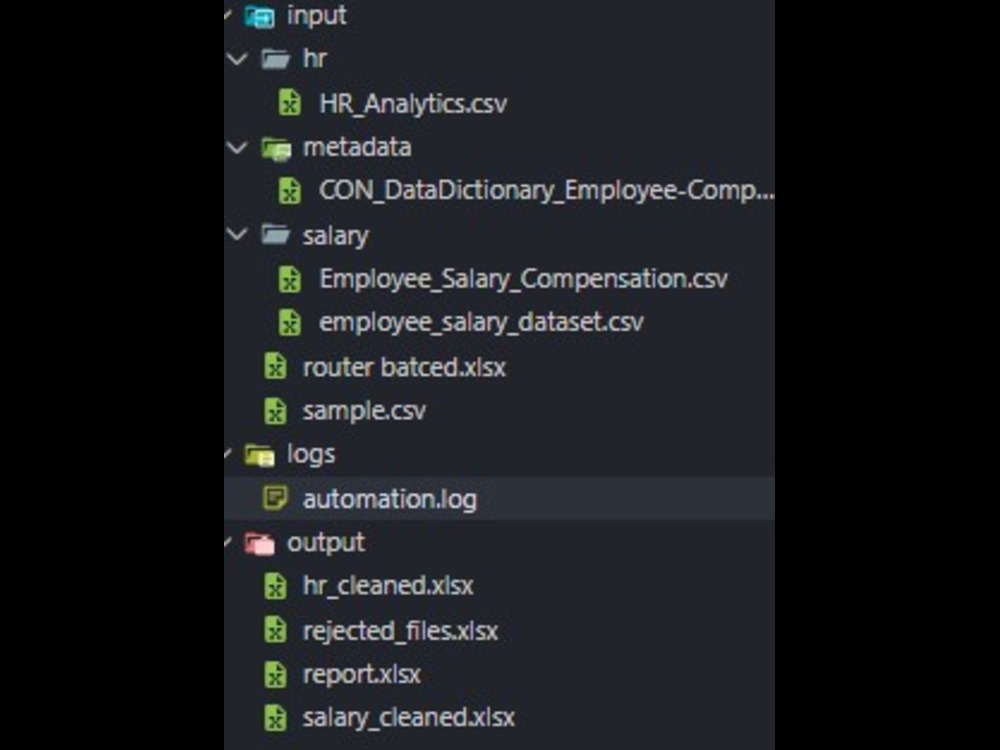Collapse the logs folder chevron
The image size is (1000, 750).
[228, 453]
